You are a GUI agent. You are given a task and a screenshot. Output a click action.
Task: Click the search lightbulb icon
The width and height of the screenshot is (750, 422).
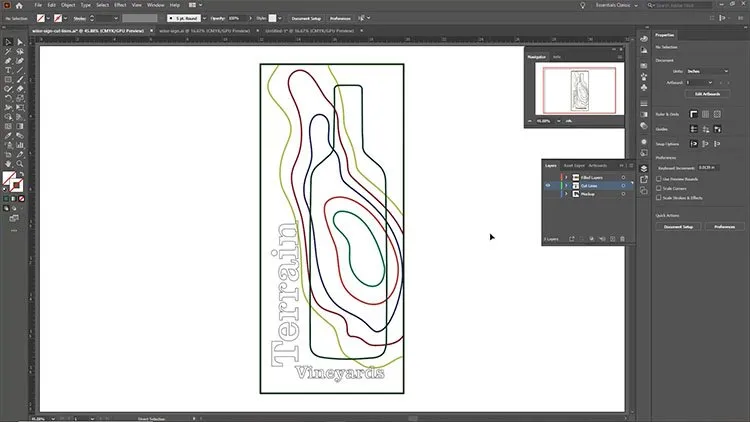(x=582, y=5)
